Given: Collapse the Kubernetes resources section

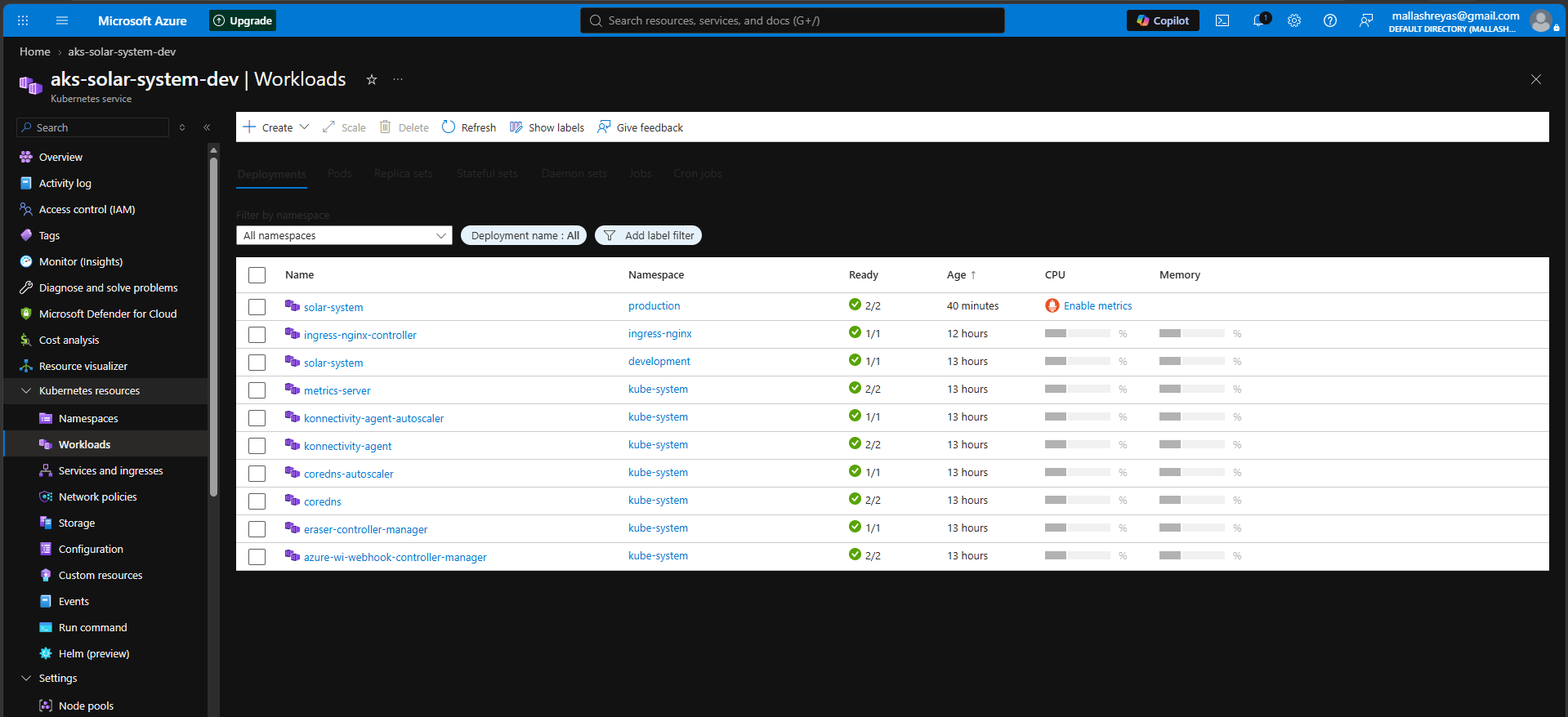Looking at the screenshot, I should [x=26, y=391].
